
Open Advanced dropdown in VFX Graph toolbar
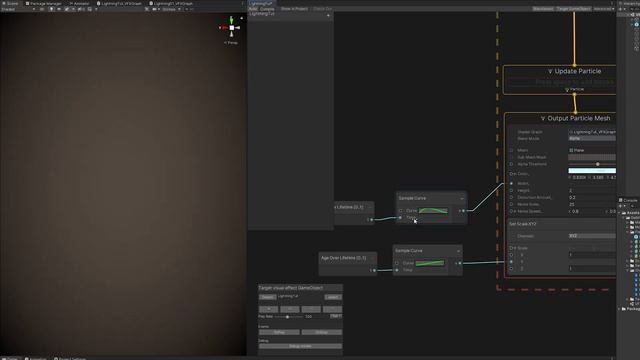click(604, 9)
